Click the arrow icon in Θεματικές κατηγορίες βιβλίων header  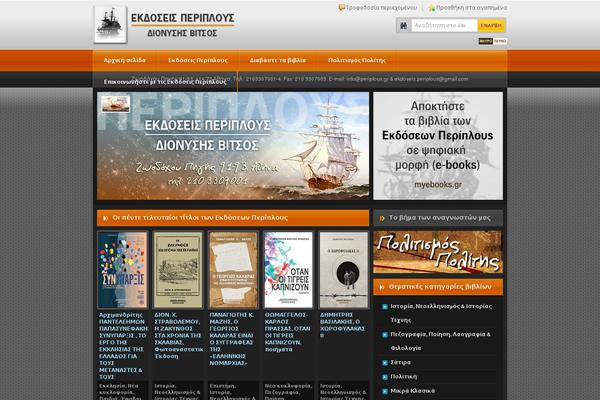pos(382,287)
